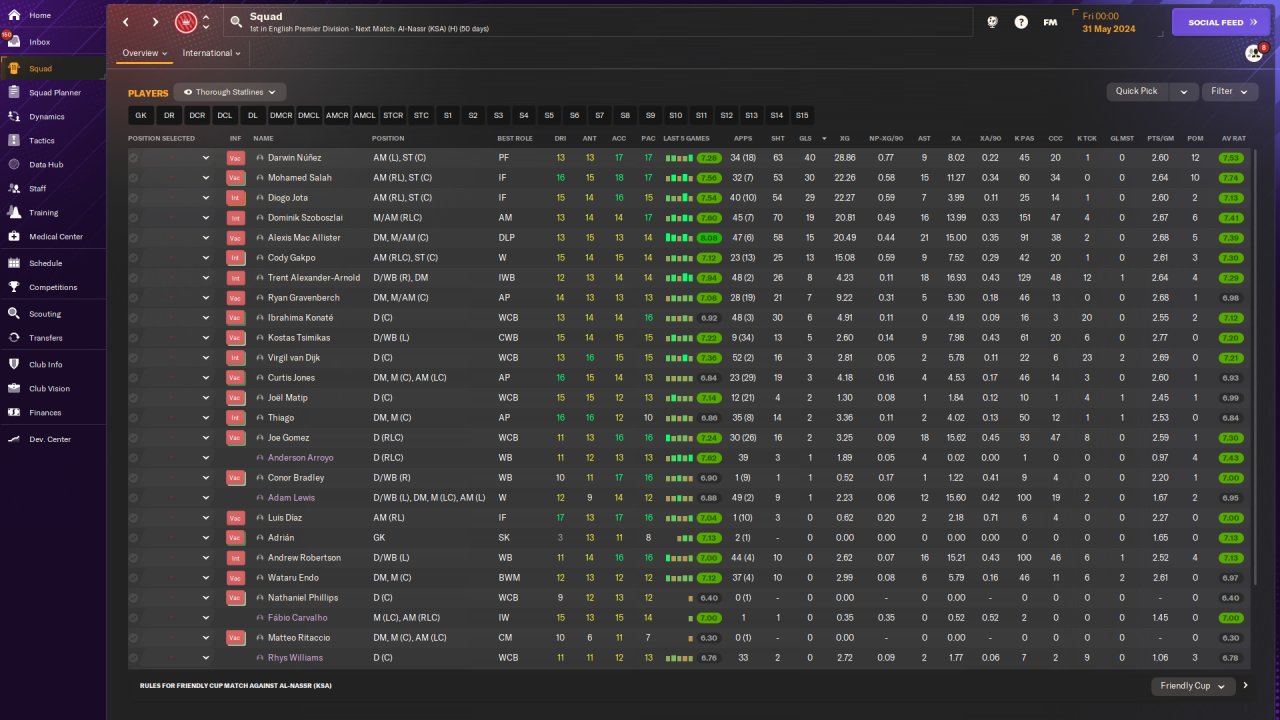Image resolution: width=1280 pixels, height=720 pixels.
Task: Tick Virgil van Dijk's row selection circle
Action: point(134,358)
